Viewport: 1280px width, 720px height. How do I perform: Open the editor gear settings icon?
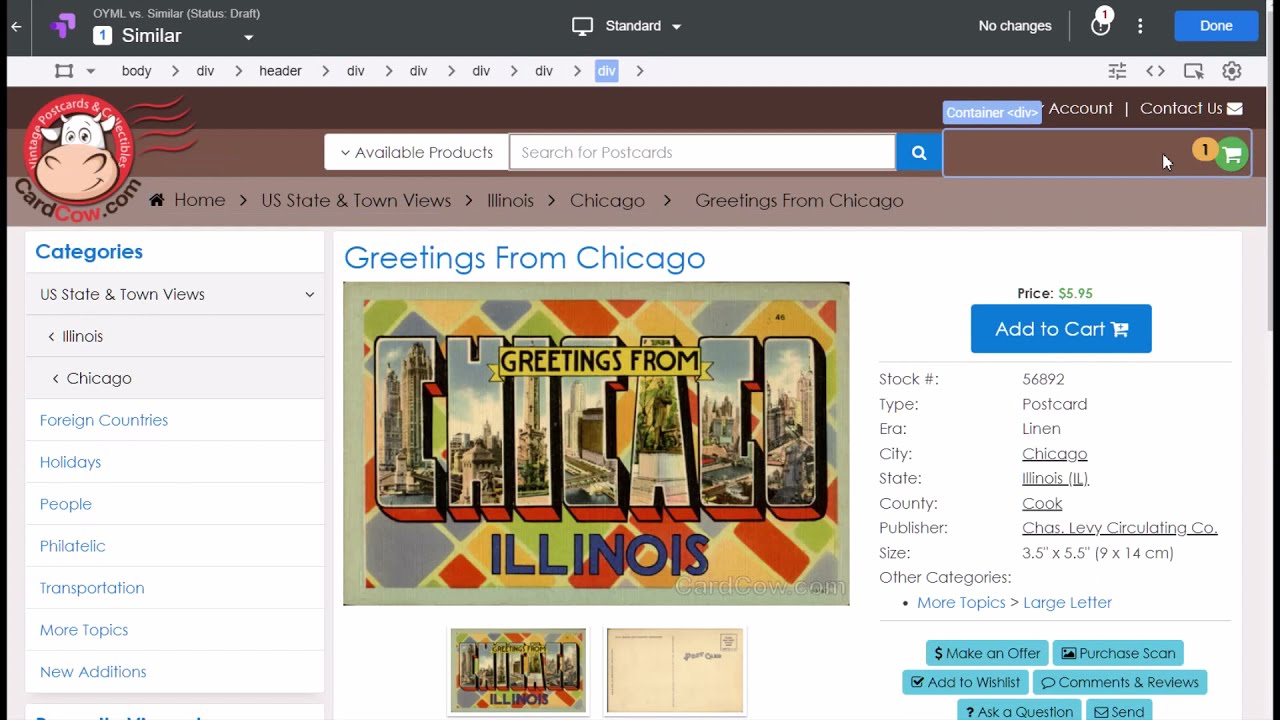(x=1232, y=71)
